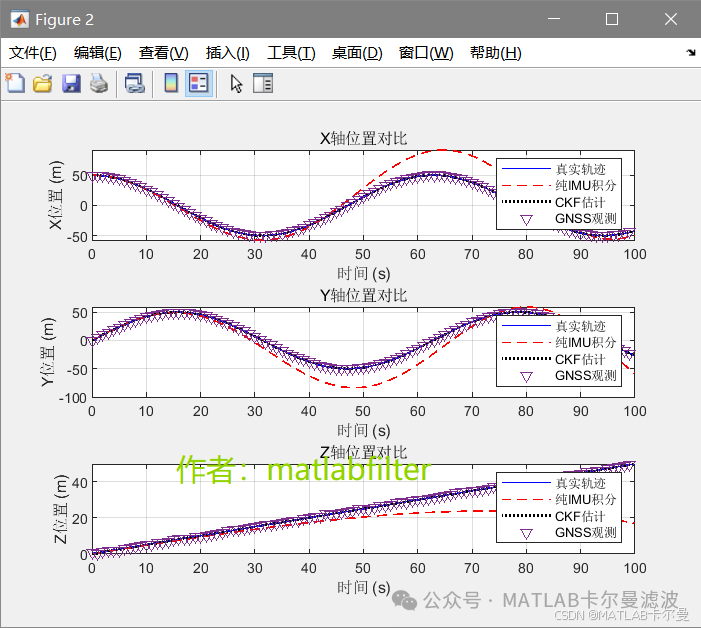Open file using the folder icon
This screenshot has height=628, width=701.
click(43, 84)
